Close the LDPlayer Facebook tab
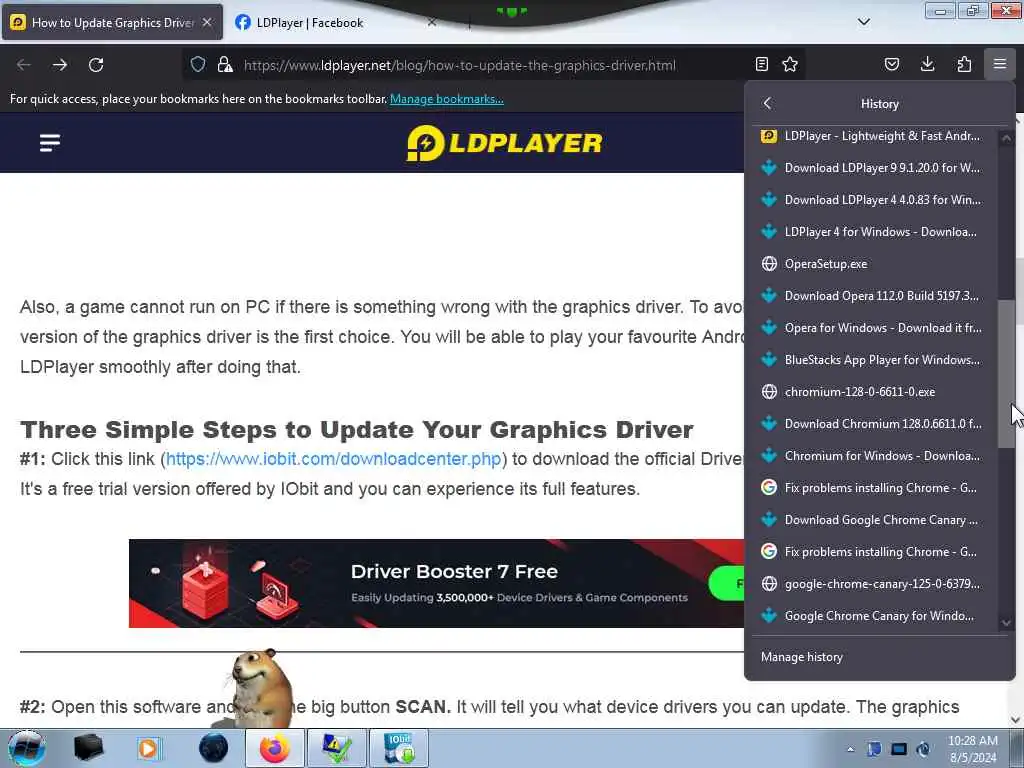The image size is (1024, 768). pos(432,22)
